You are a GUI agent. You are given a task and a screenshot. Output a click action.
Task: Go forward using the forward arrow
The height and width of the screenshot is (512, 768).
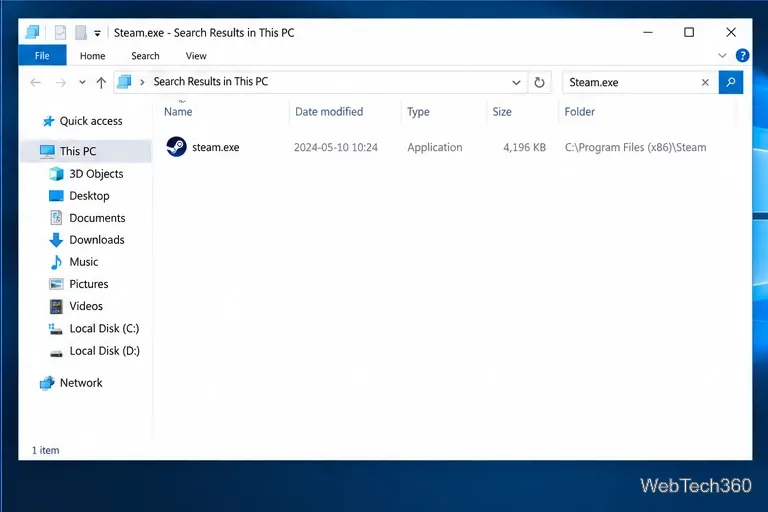61,82
